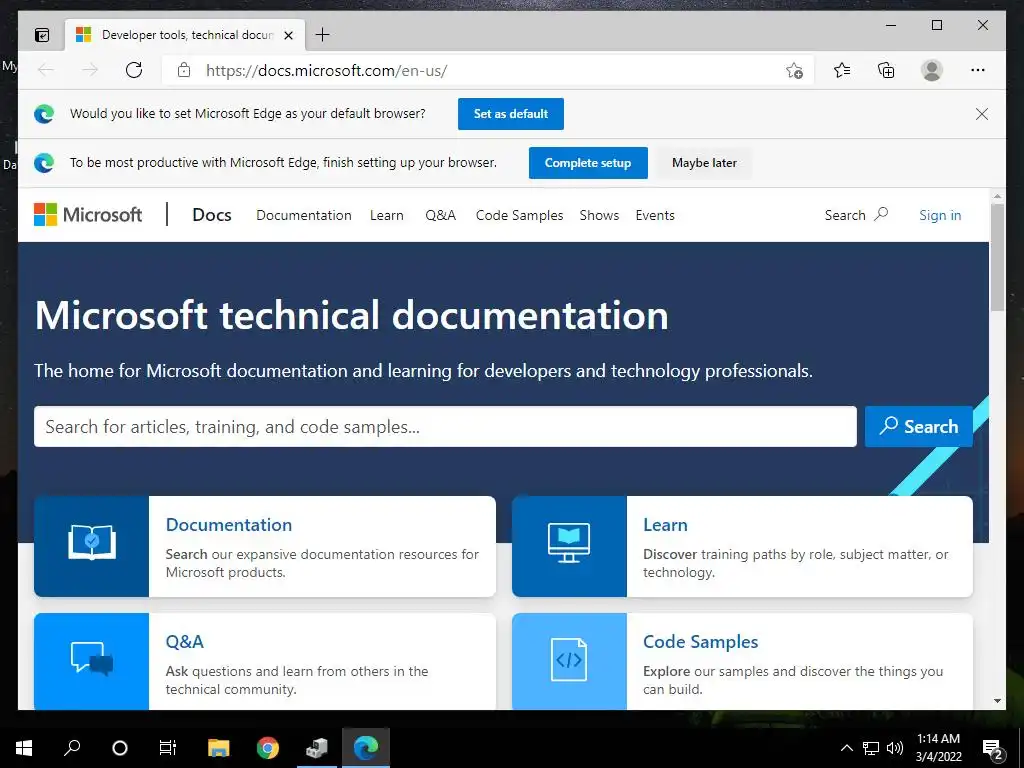Open Q&A in the top navigation

(x=440, y=216)
